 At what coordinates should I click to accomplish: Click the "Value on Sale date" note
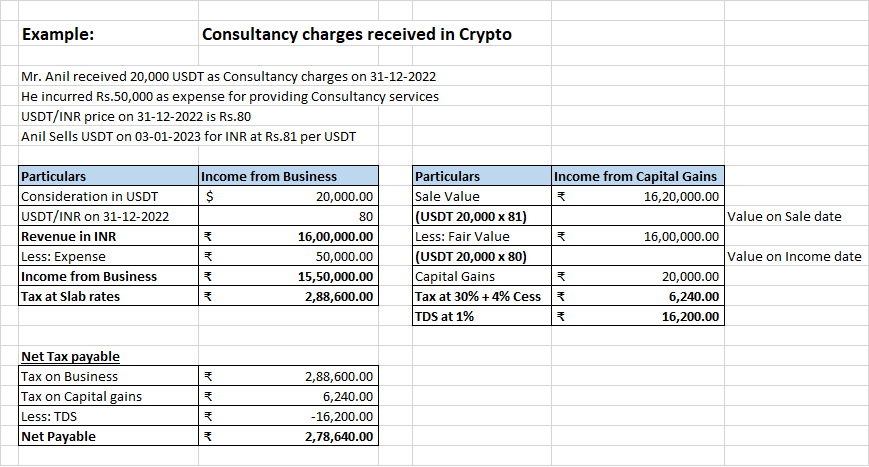point(785,216)
